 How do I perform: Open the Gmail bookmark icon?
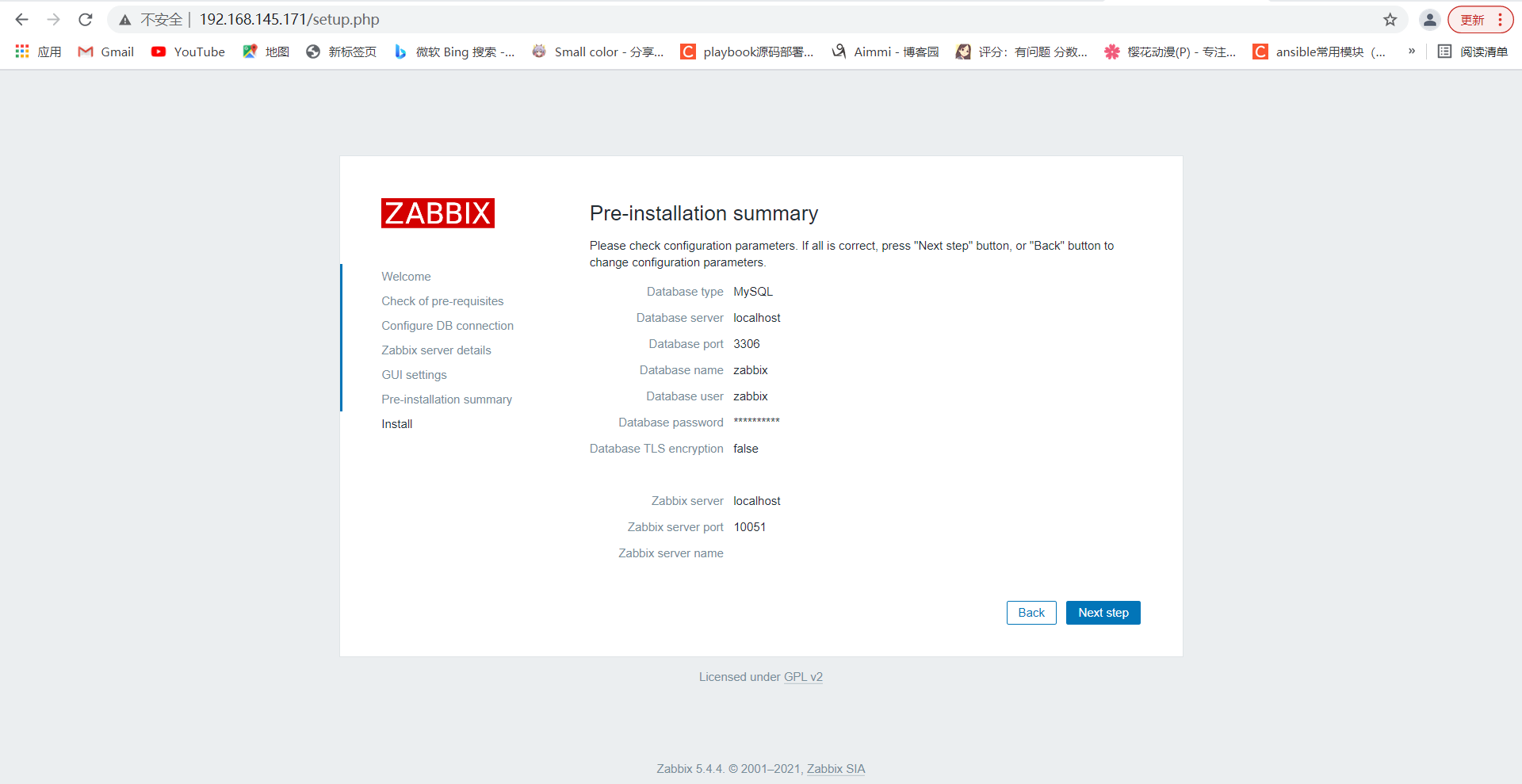(86, 52)
